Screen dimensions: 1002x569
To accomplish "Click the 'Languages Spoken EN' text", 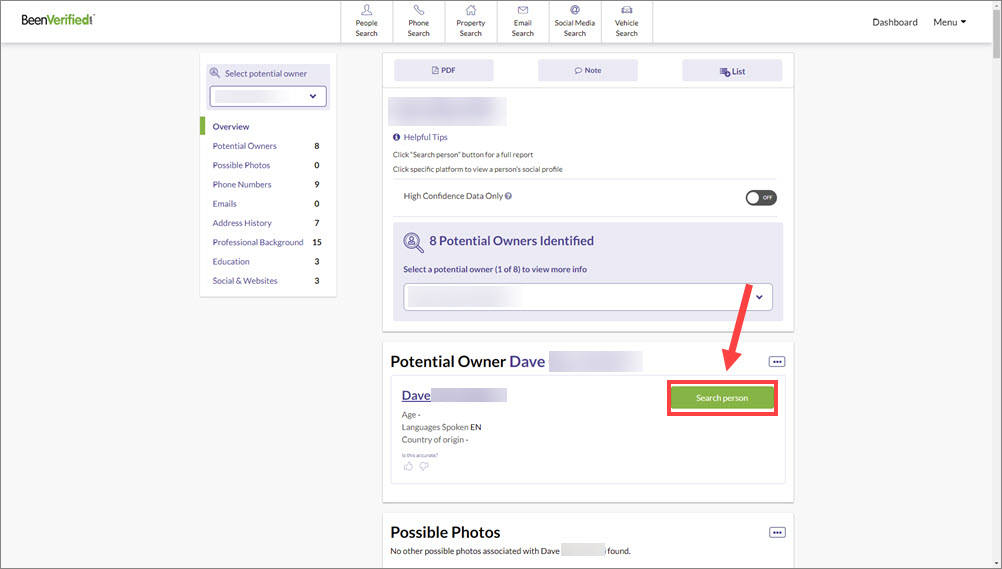I will tap(442, 426).
